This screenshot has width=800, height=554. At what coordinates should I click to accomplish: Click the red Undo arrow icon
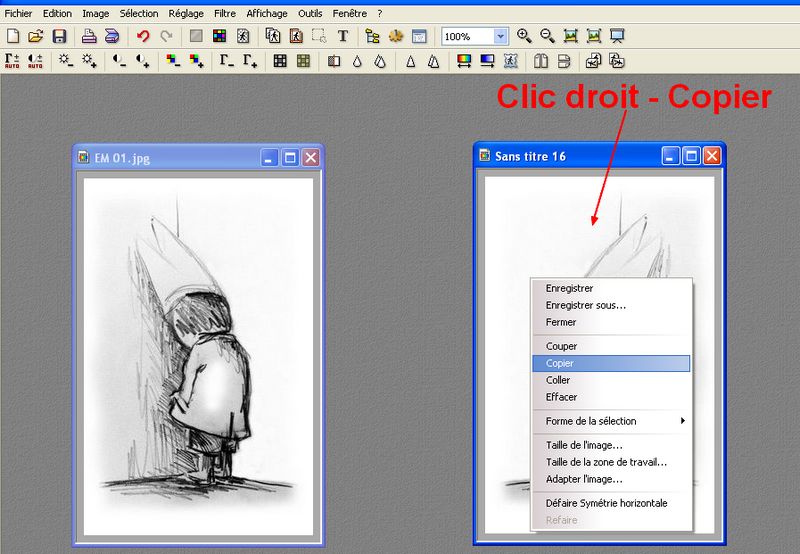click(x=143, y=36)
